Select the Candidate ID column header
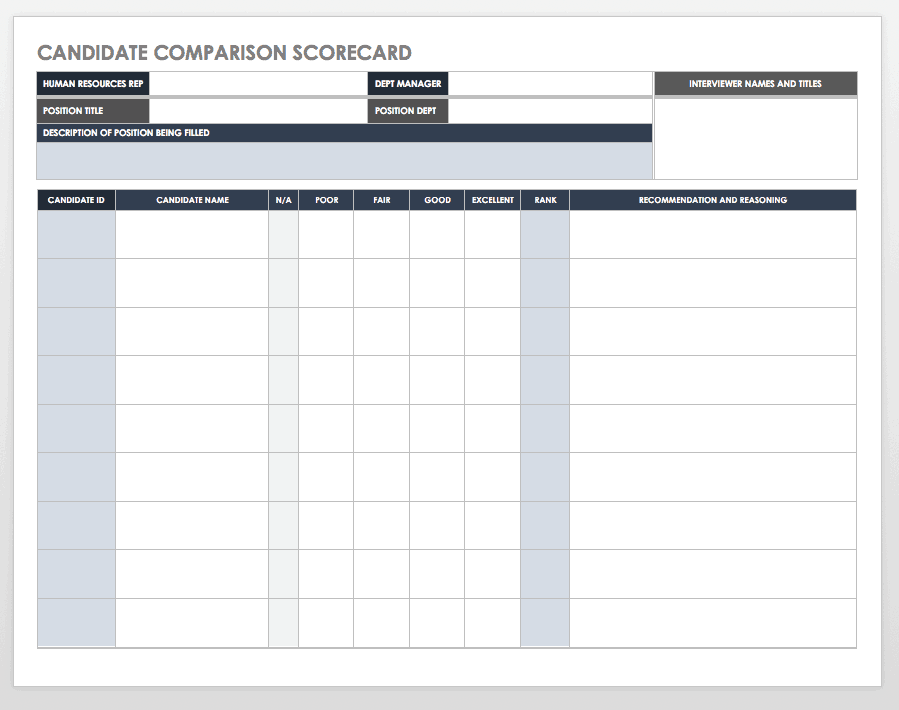The height and width of the screenshot is (710, 899). 76,200
